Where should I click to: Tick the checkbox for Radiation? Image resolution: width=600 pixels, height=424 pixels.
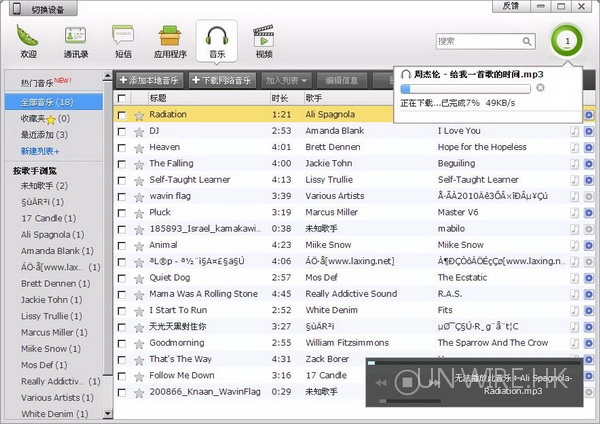click(122, 115)
